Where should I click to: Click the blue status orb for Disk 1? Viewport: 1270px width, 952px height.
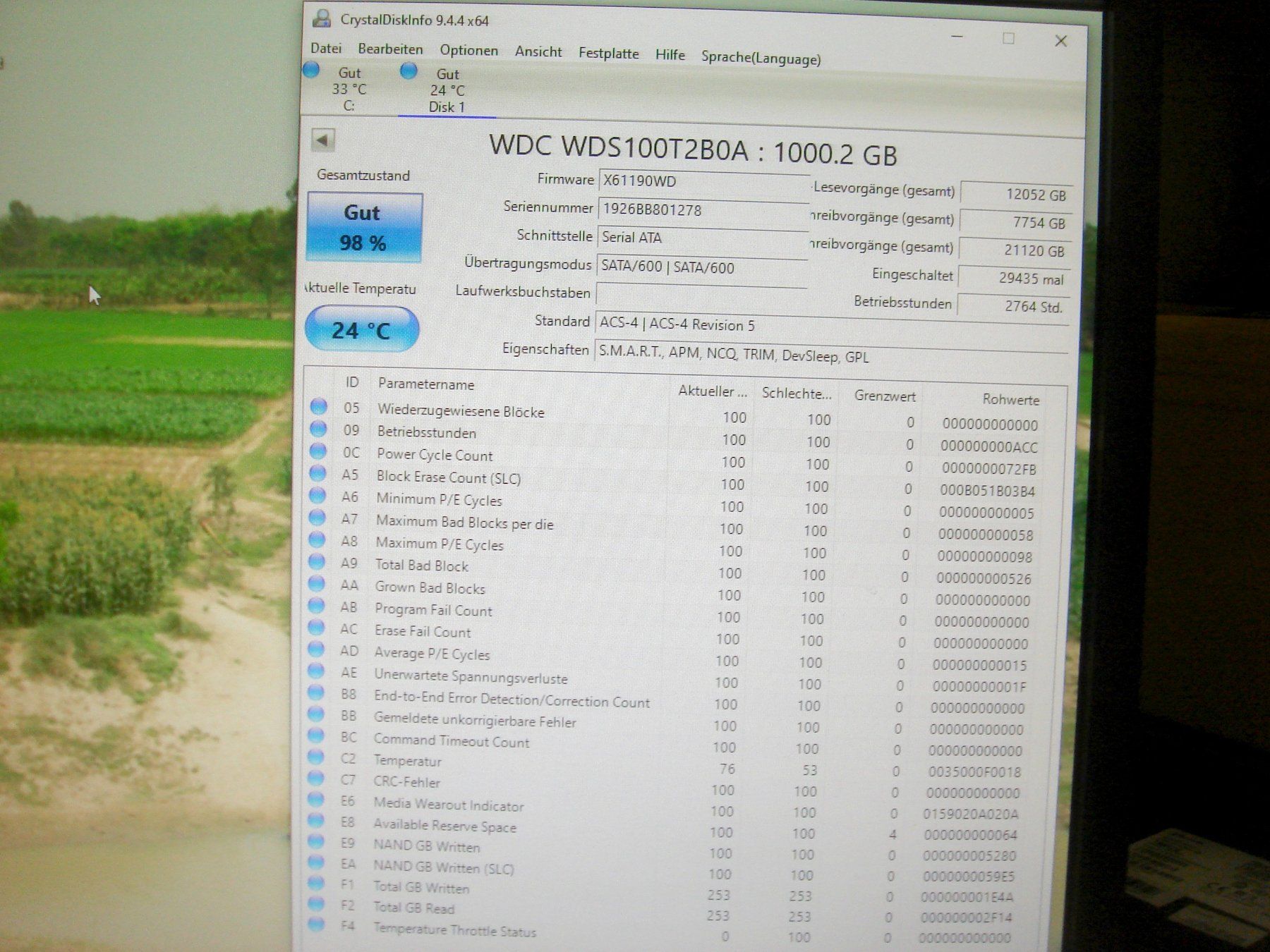tap(409, 71)
